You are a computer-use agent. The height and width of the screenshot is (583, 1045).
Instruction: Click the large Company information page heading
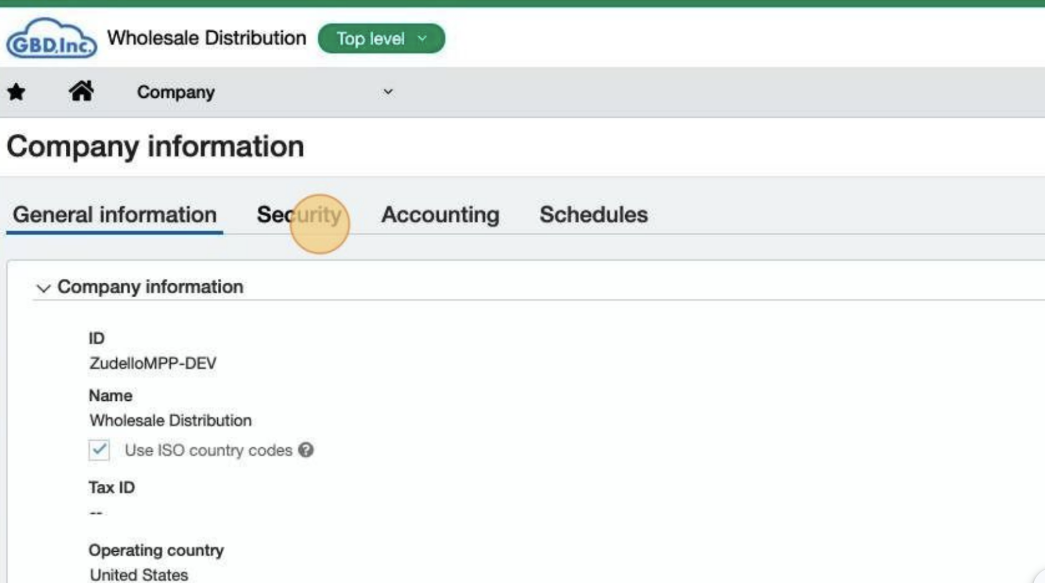[155, 147]
